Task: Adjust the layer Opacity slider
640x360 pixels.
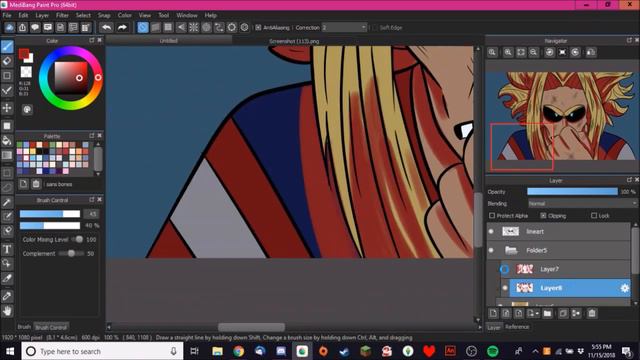Action: point(572,191)
